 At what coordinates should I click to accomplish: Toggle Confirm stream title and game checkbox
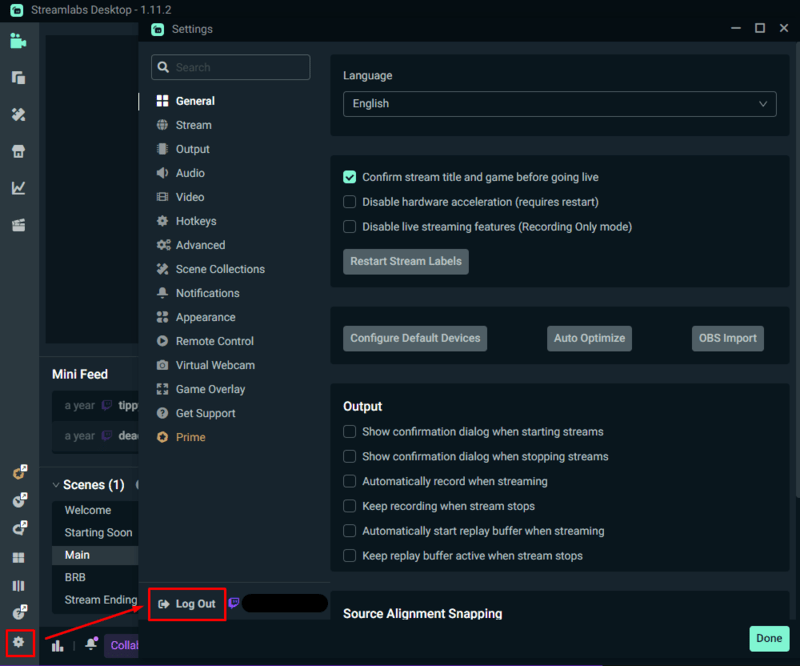[349, 177]
